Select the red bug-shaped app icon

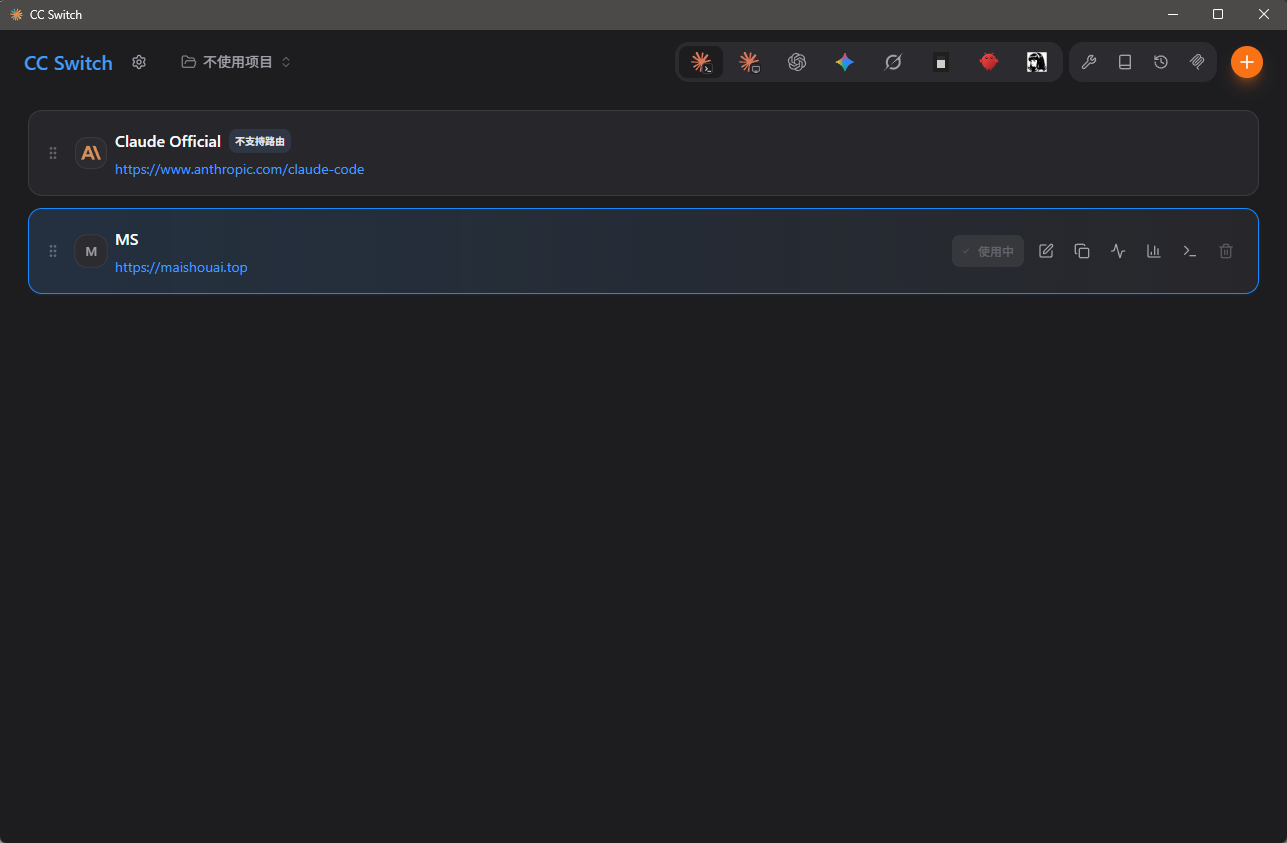[989, 62]
